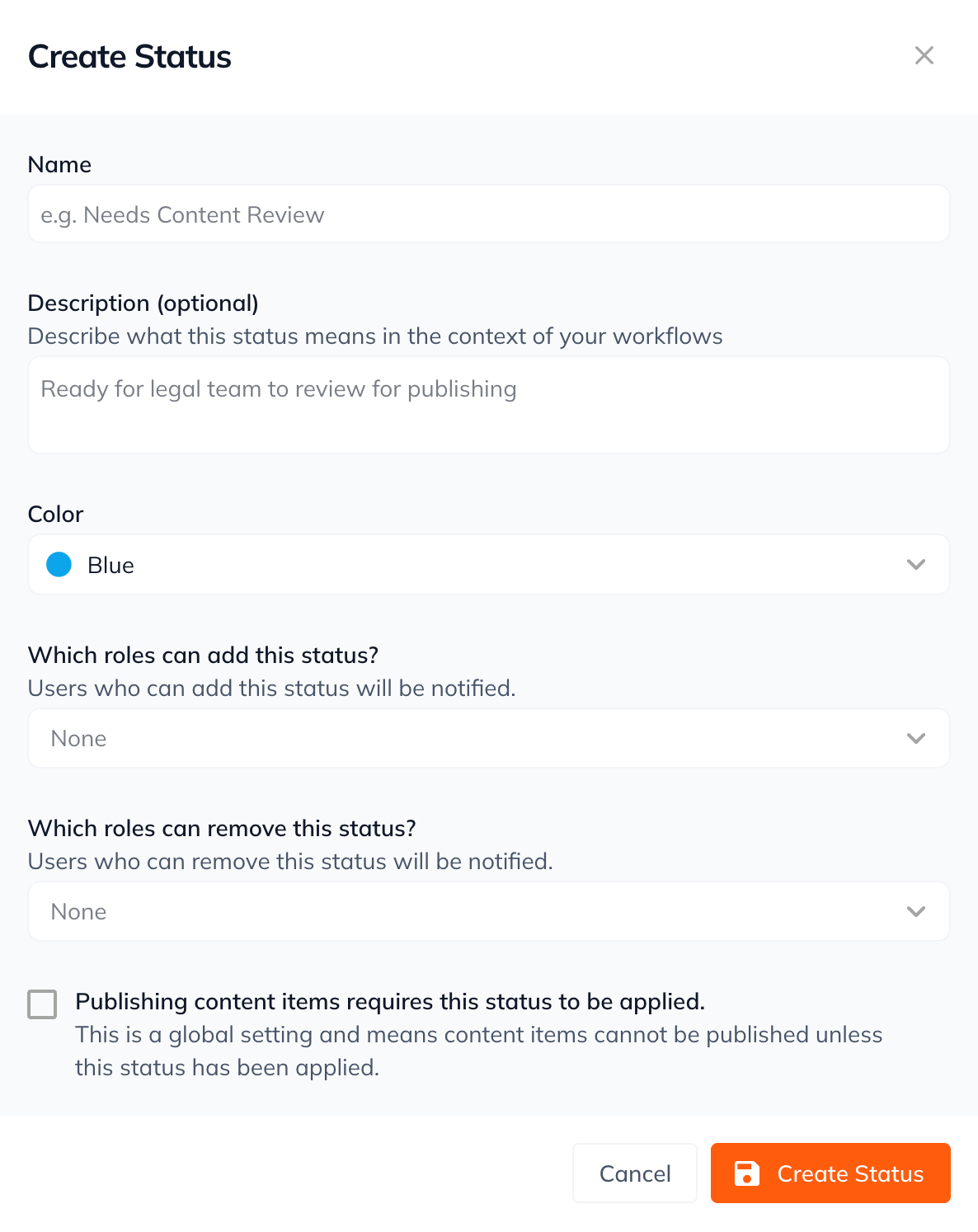
Task: Click the "Color" field label
Action: tap(55, 515)
